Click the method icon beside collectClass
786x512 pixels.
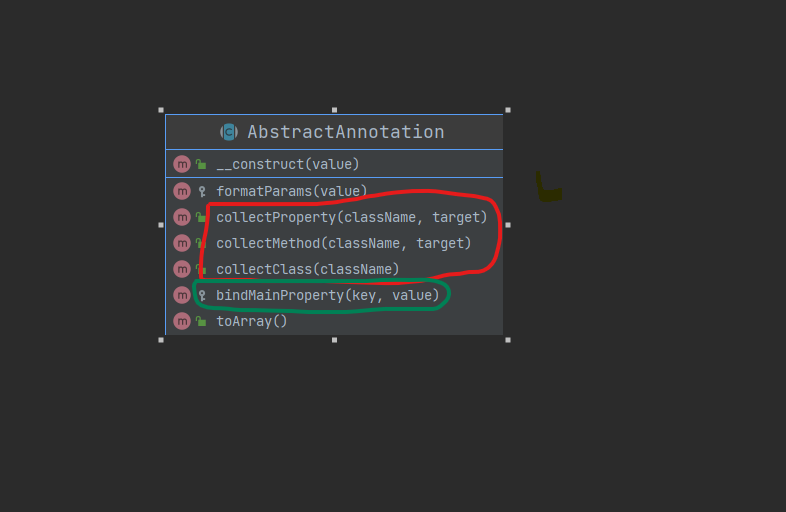[x=181, y=269]
